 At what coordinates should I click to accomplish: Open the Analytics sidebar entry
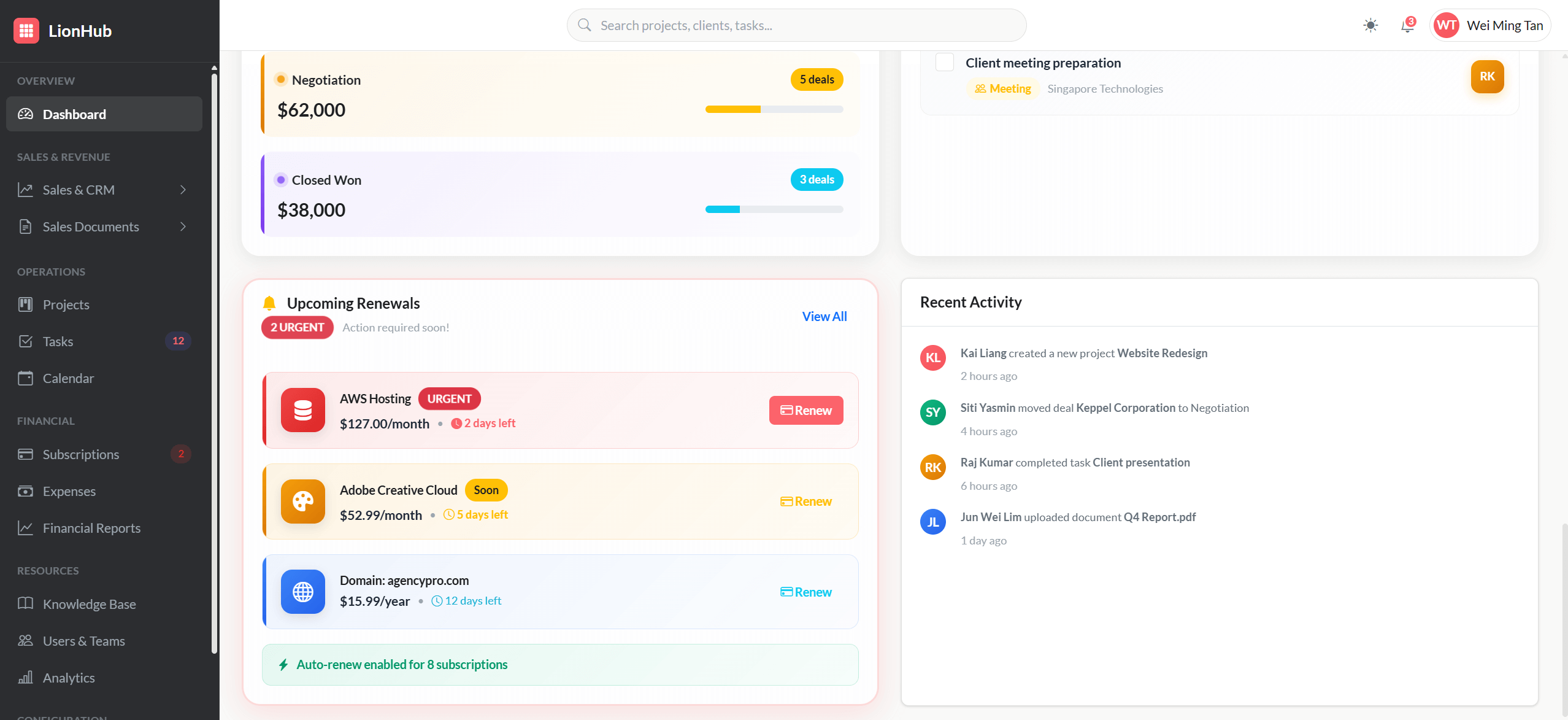click(69, 677)
